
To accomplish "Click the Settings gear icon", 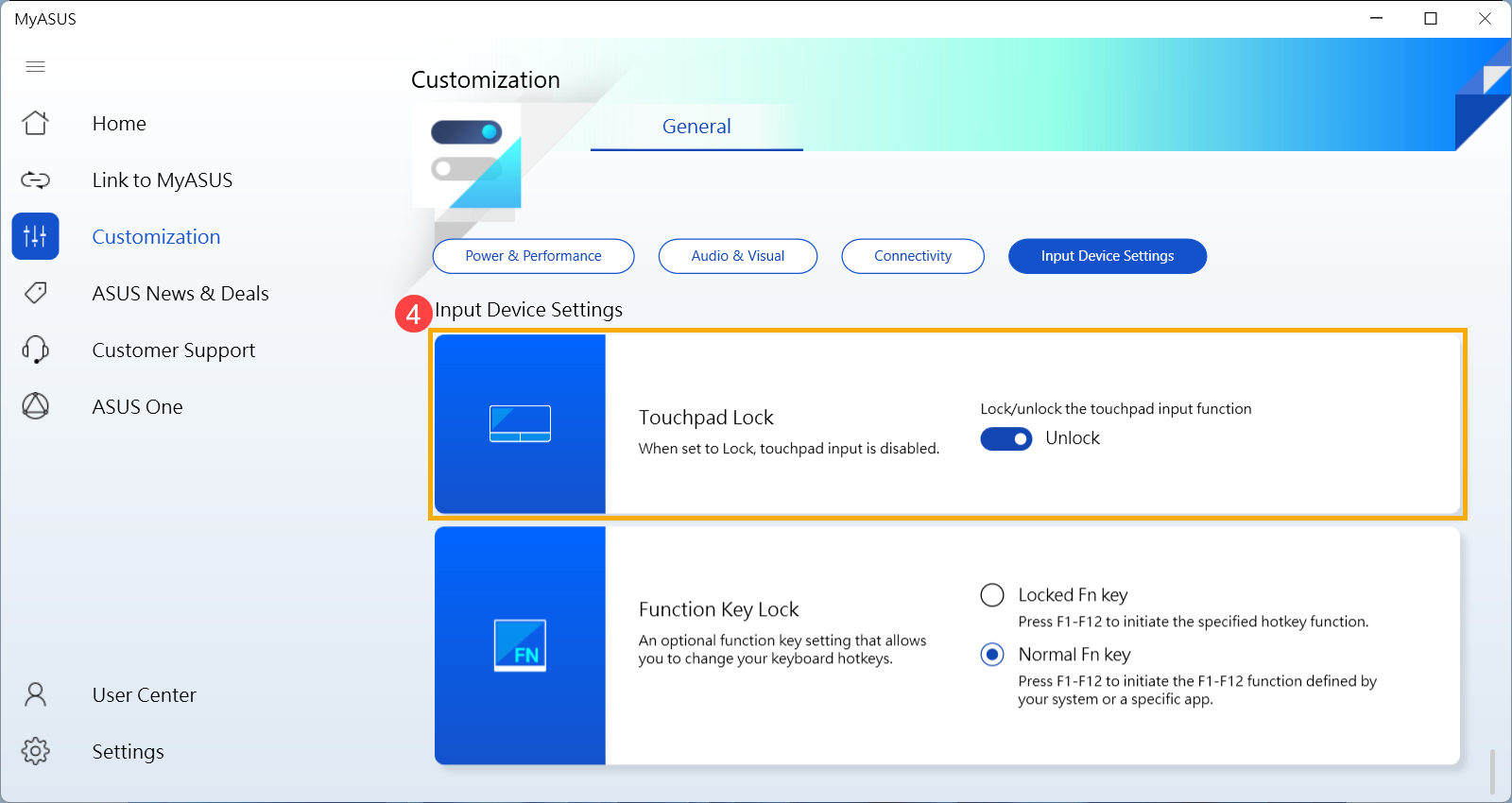I will point(35,751).
